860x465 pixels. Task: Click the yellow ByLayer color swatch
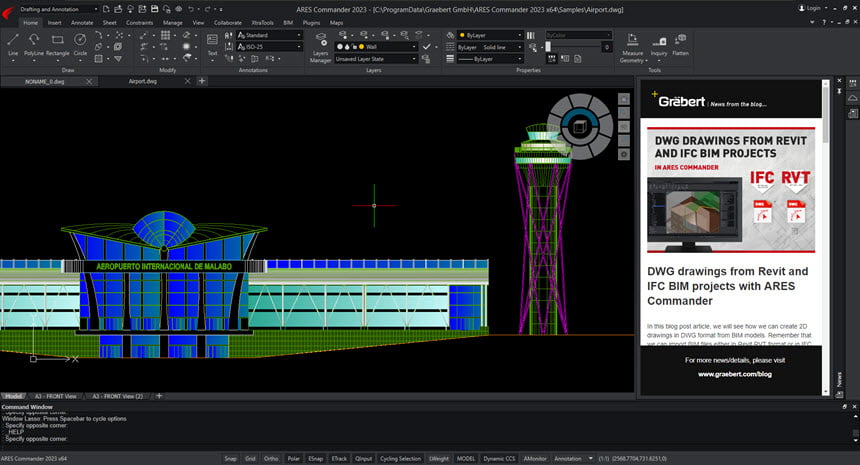462,35
